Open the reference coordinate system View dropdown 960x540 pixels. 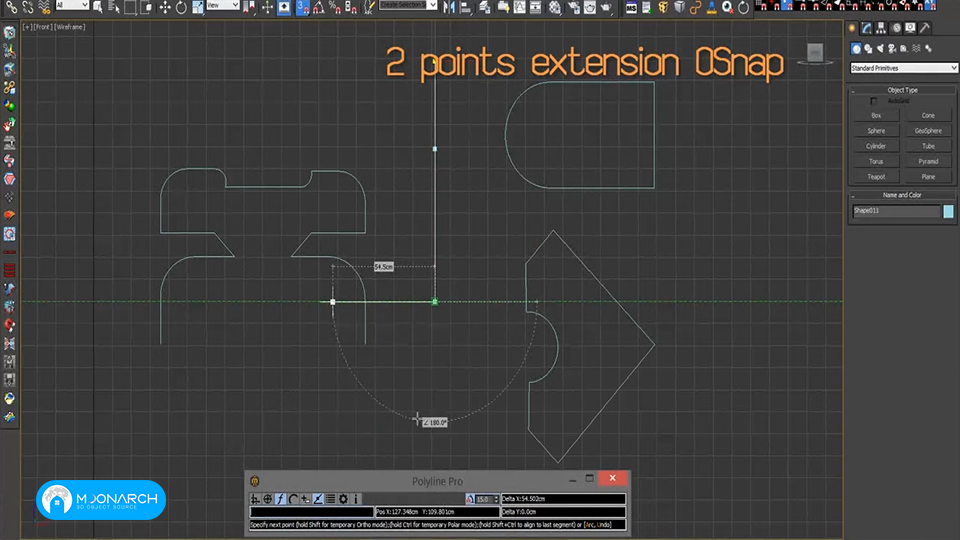tap(222, 5)
